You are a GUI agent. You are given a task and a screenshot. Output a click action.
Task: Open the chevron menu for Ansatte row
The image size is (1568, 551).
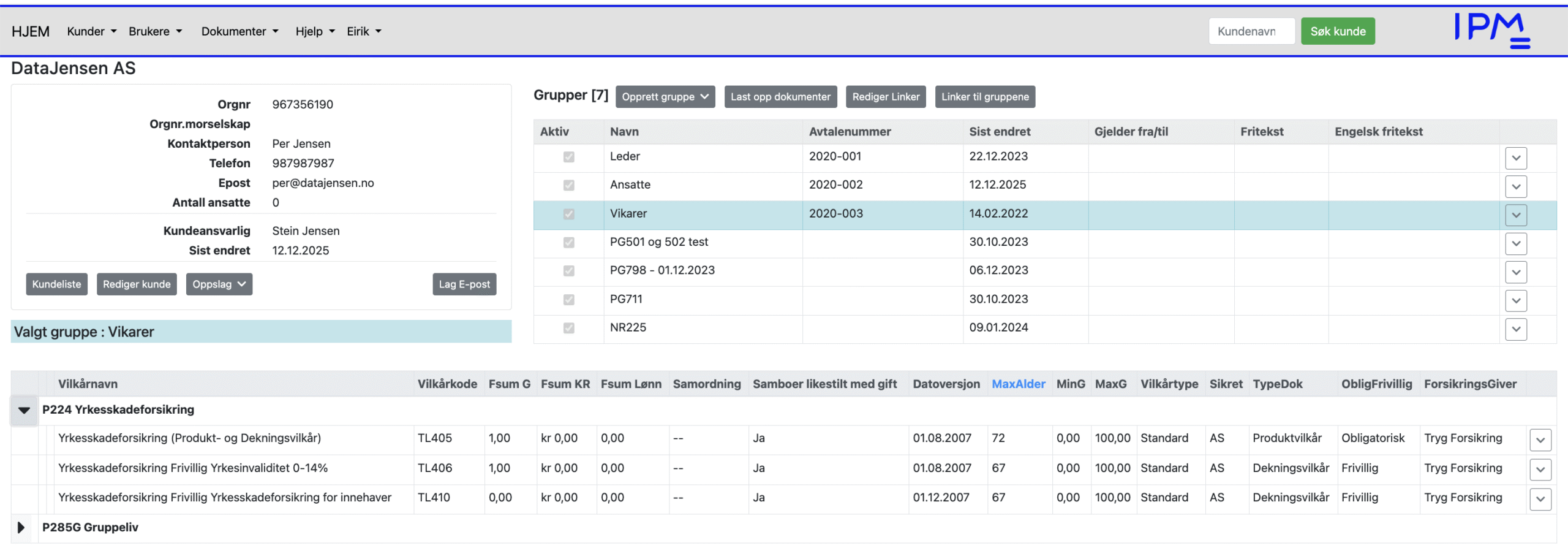pyautogui.click(x=1515, y=186)
